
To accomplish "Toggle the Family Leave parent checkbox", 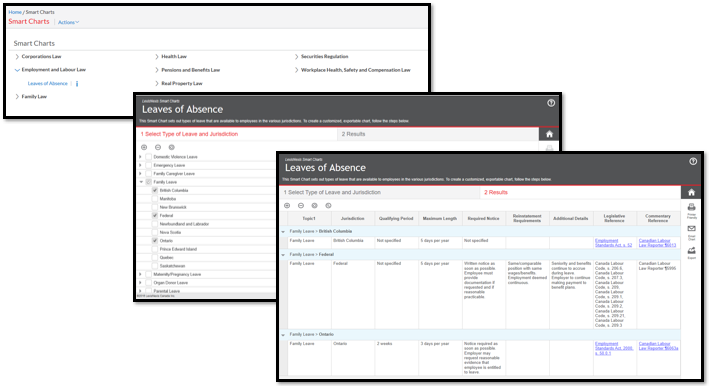I will click(148, 182).
